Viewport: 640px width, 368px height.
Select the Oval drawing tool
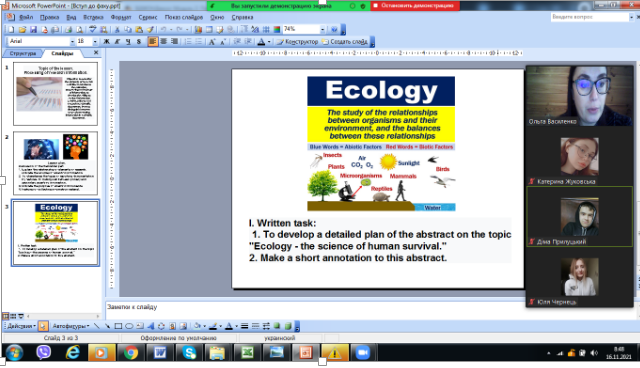129,326
